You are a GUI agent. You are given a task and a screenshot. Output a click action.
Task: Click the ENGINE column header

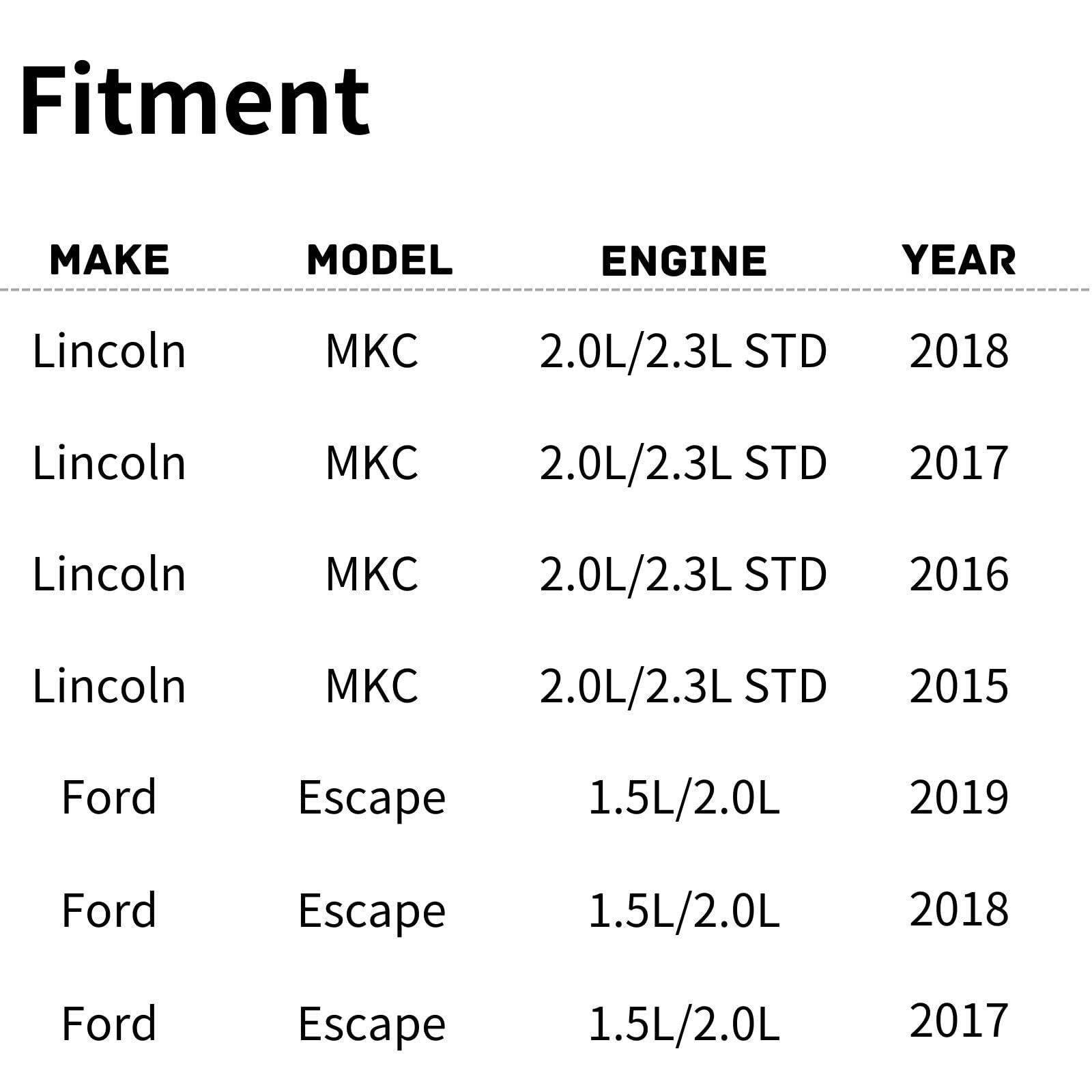684,261
